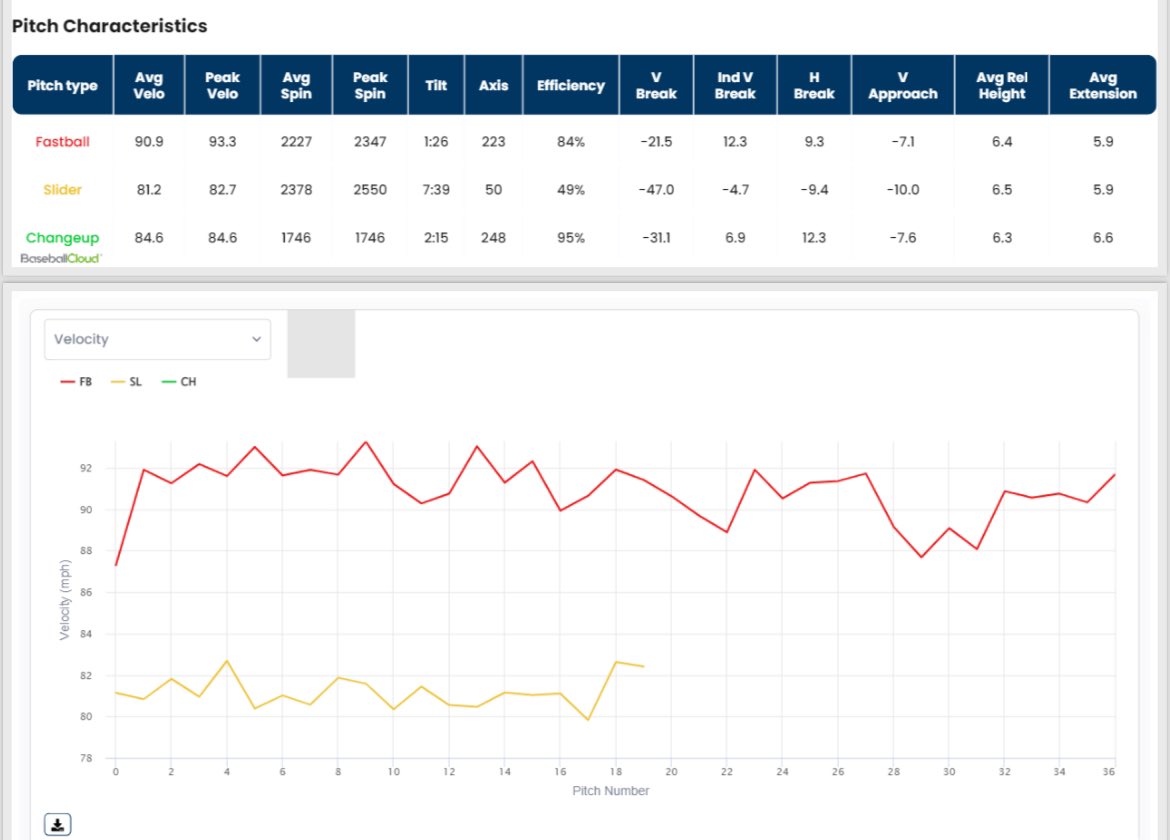Screen dimensions: 1170x840
Task: Click the Tilt column header
Action: tap(436, 85)
